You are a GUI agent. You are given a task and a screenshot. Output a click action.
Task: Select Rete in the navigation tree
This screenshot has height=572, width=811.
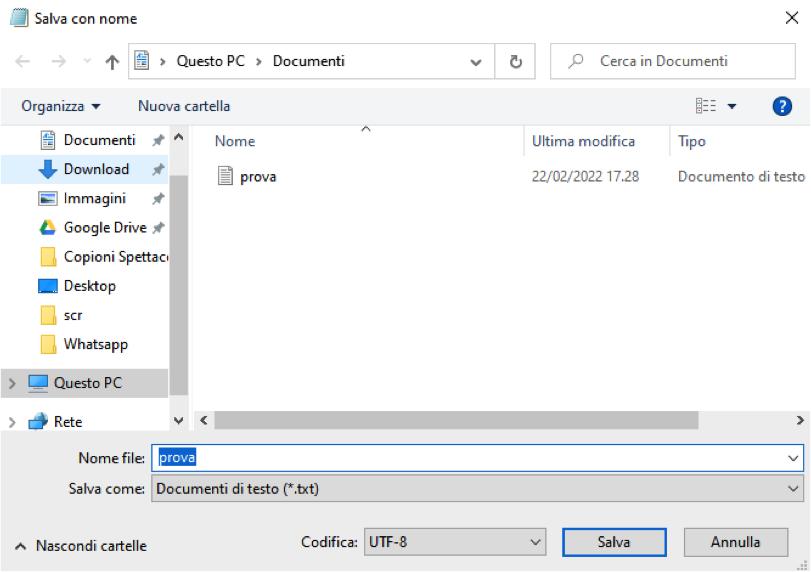pos(68,422)
